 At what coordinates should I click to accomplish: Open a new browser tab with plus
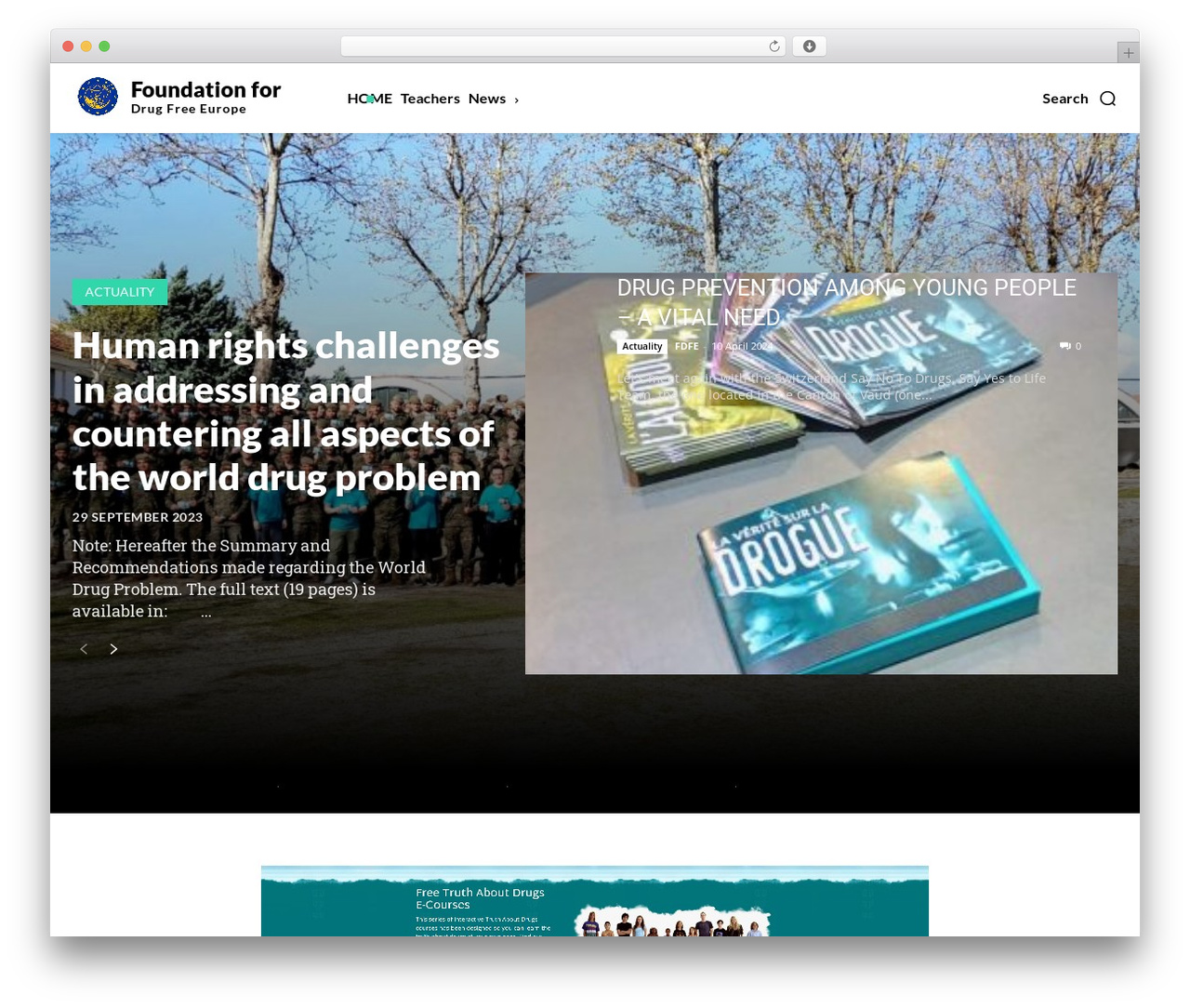1128,53
